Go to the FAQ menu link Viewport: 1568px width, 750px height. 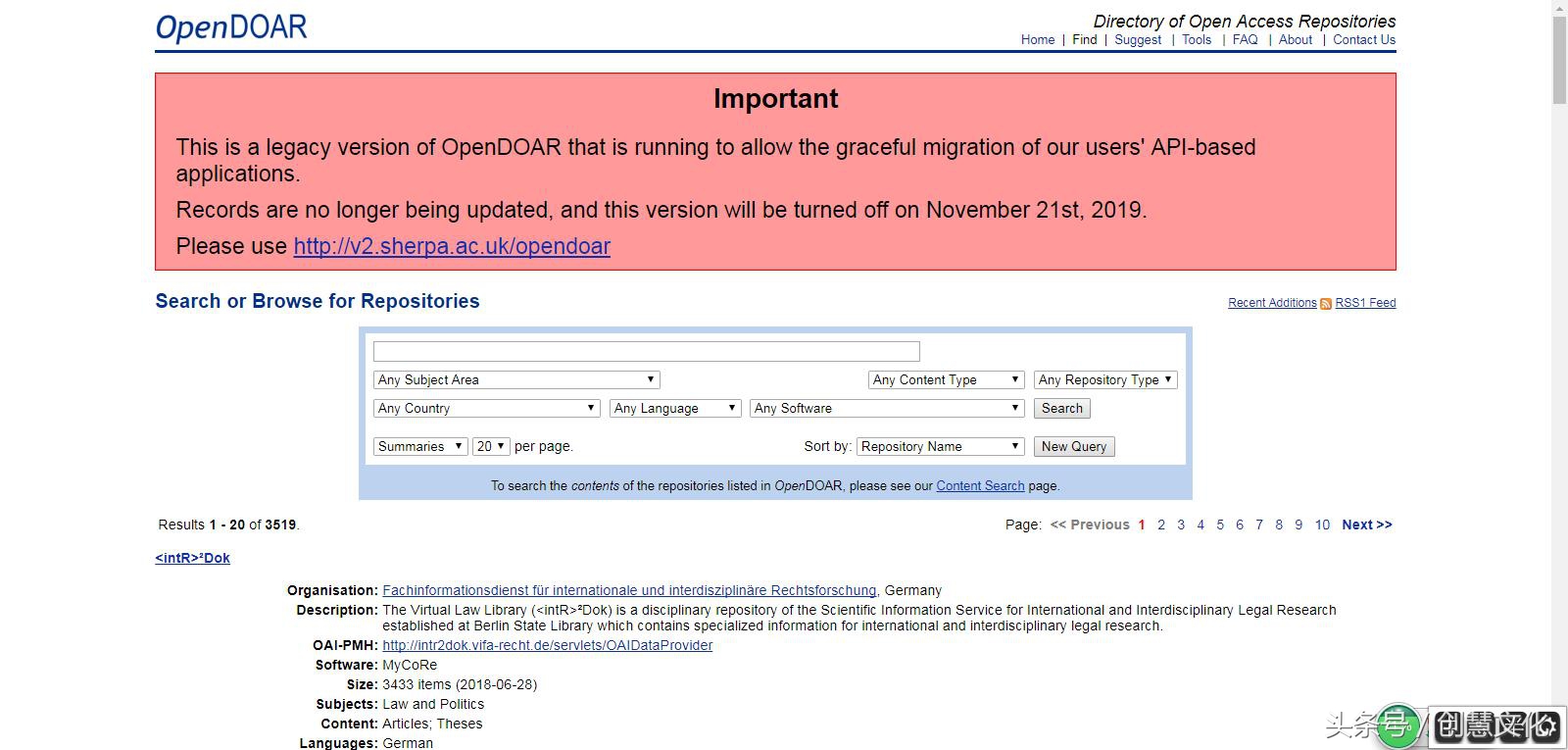pyautogui.click(x=1245, y=40)
